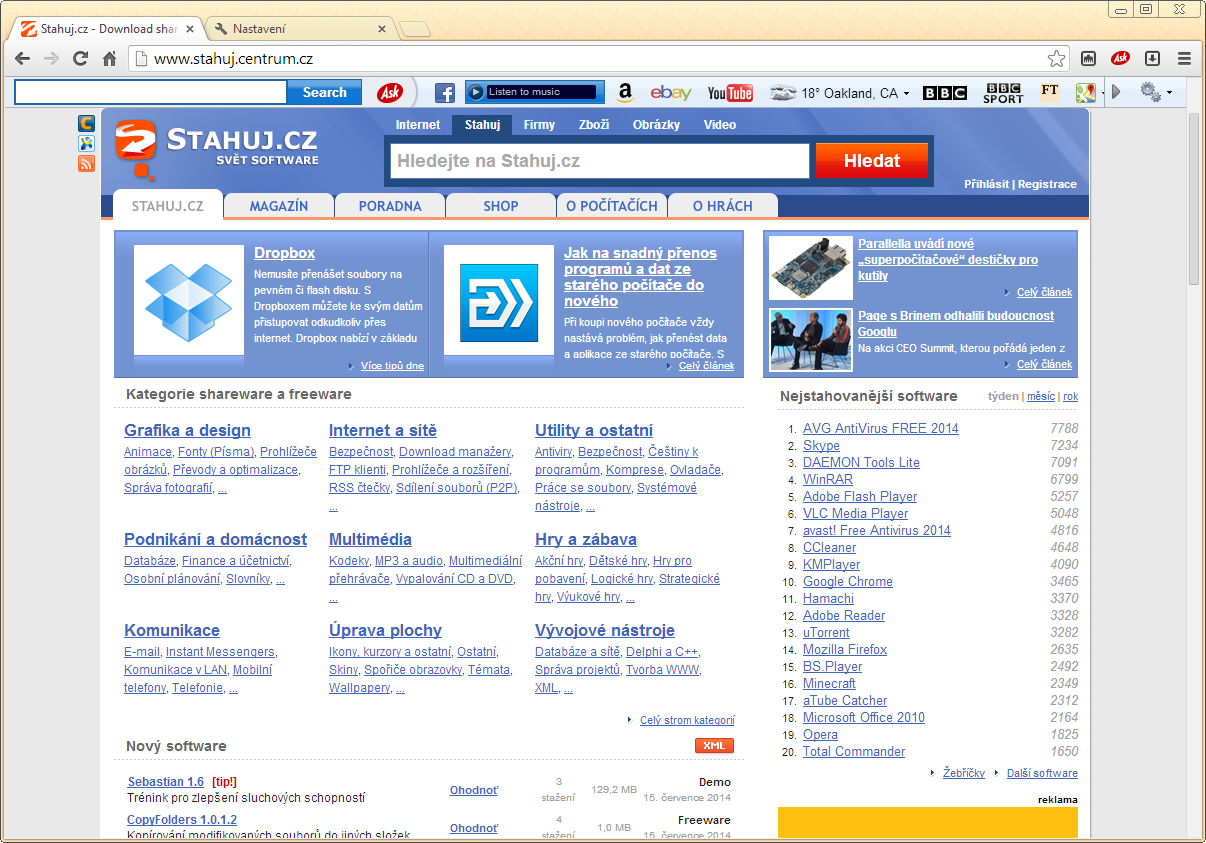This screenshot has height=843, width=1206.
Task: Click the download extension icon in address bar
Action: point(1153,59)
